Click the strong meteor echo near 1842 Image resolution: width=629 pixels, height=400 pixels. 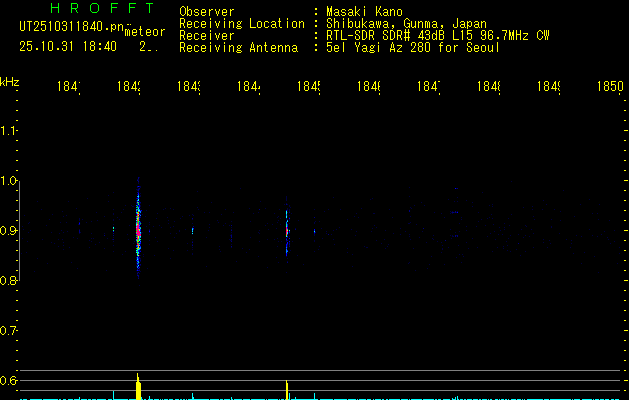(138, 229)
